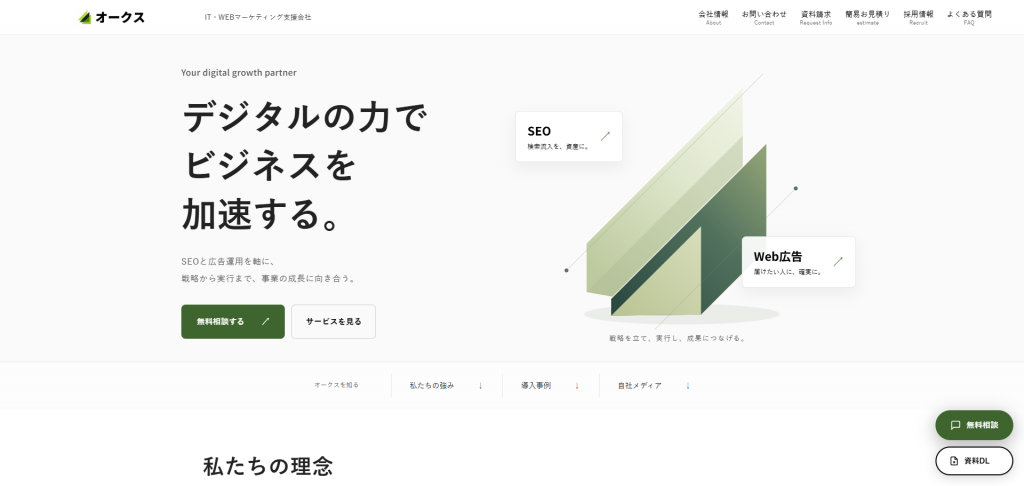The height and width of the screenshot is (486, 1024).
Task: Click the オークスを知る label
Action: pyautogui.click(x=336, y=385)
